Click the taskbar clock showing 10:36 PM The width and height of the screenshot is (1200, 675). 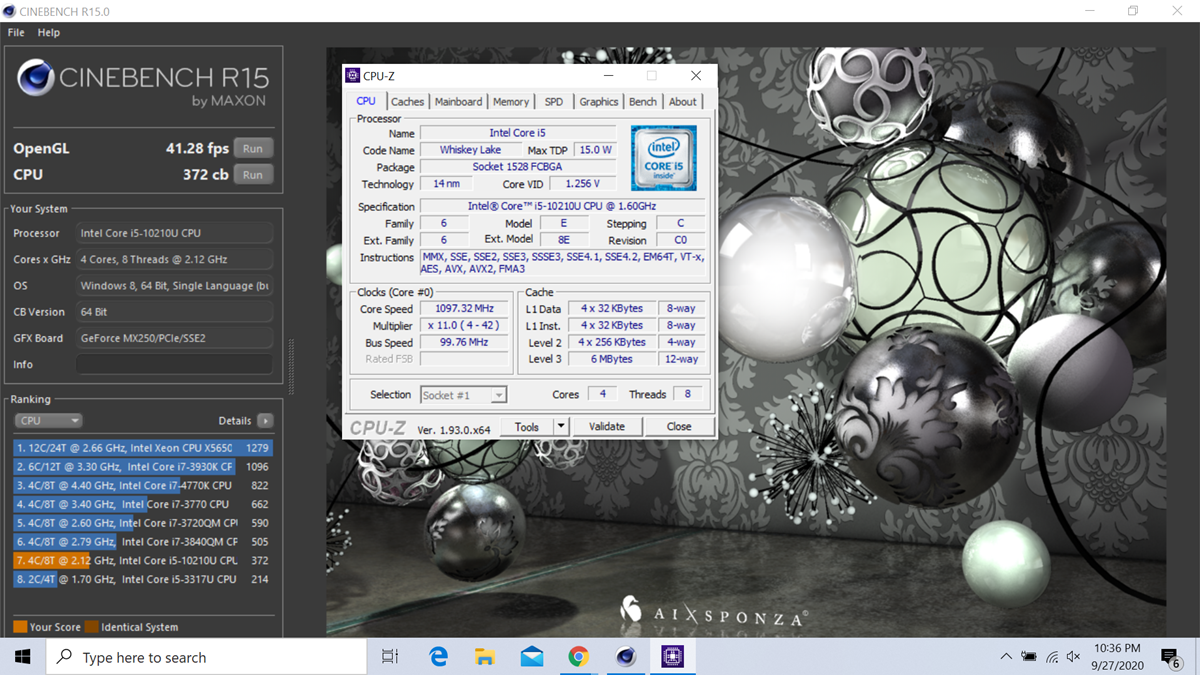1118,657
